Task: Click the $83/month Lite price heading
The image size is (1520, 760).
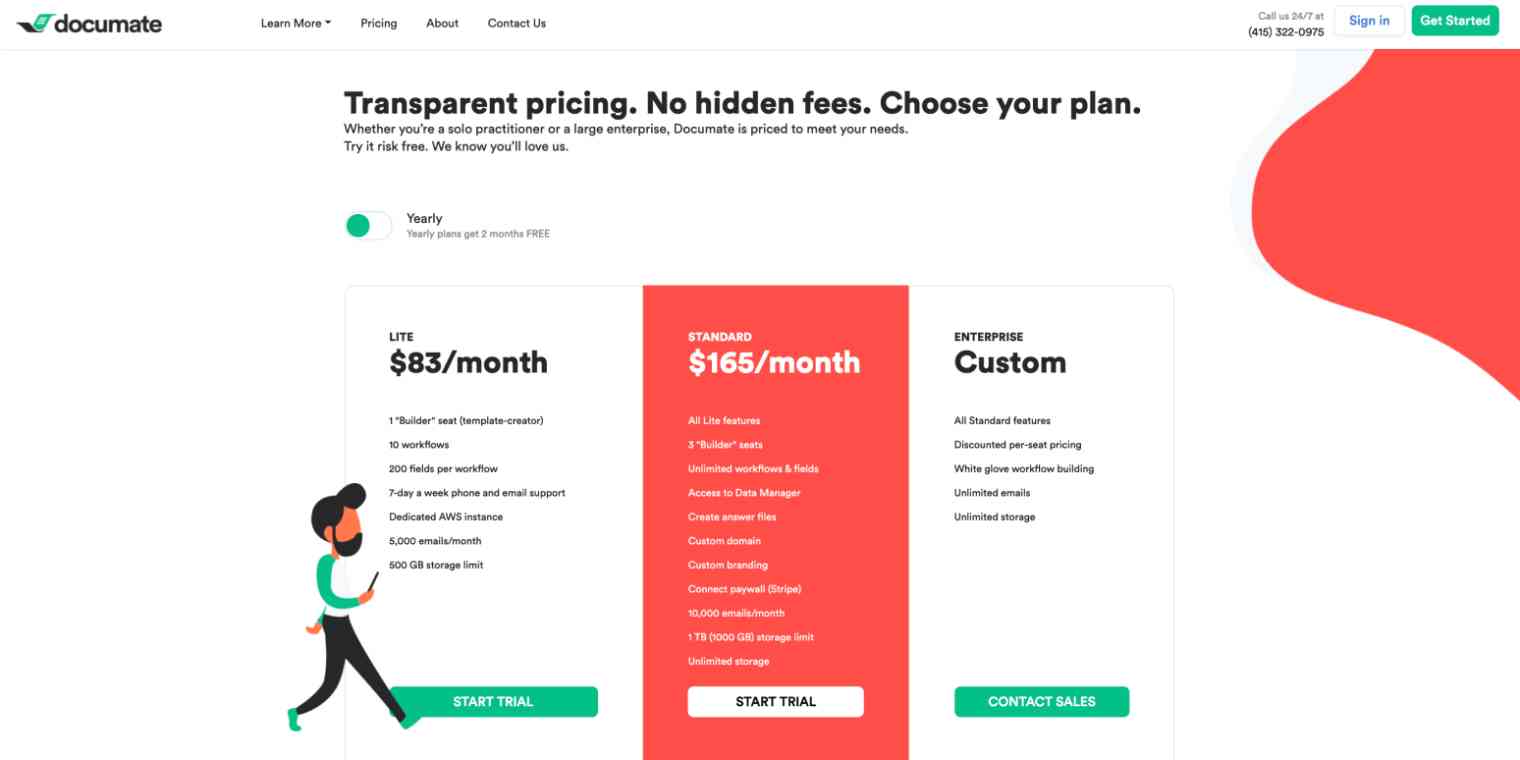Action: [x=468, y=362]
